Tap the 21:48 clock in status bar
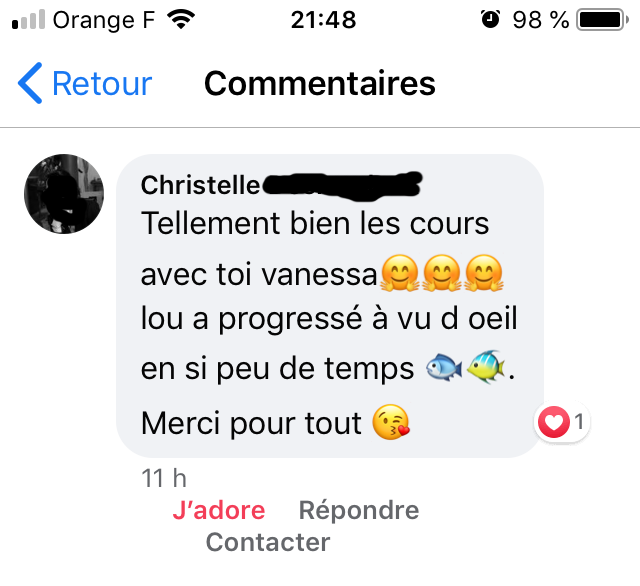The image size is (640, 586). [x=323, y=20]
